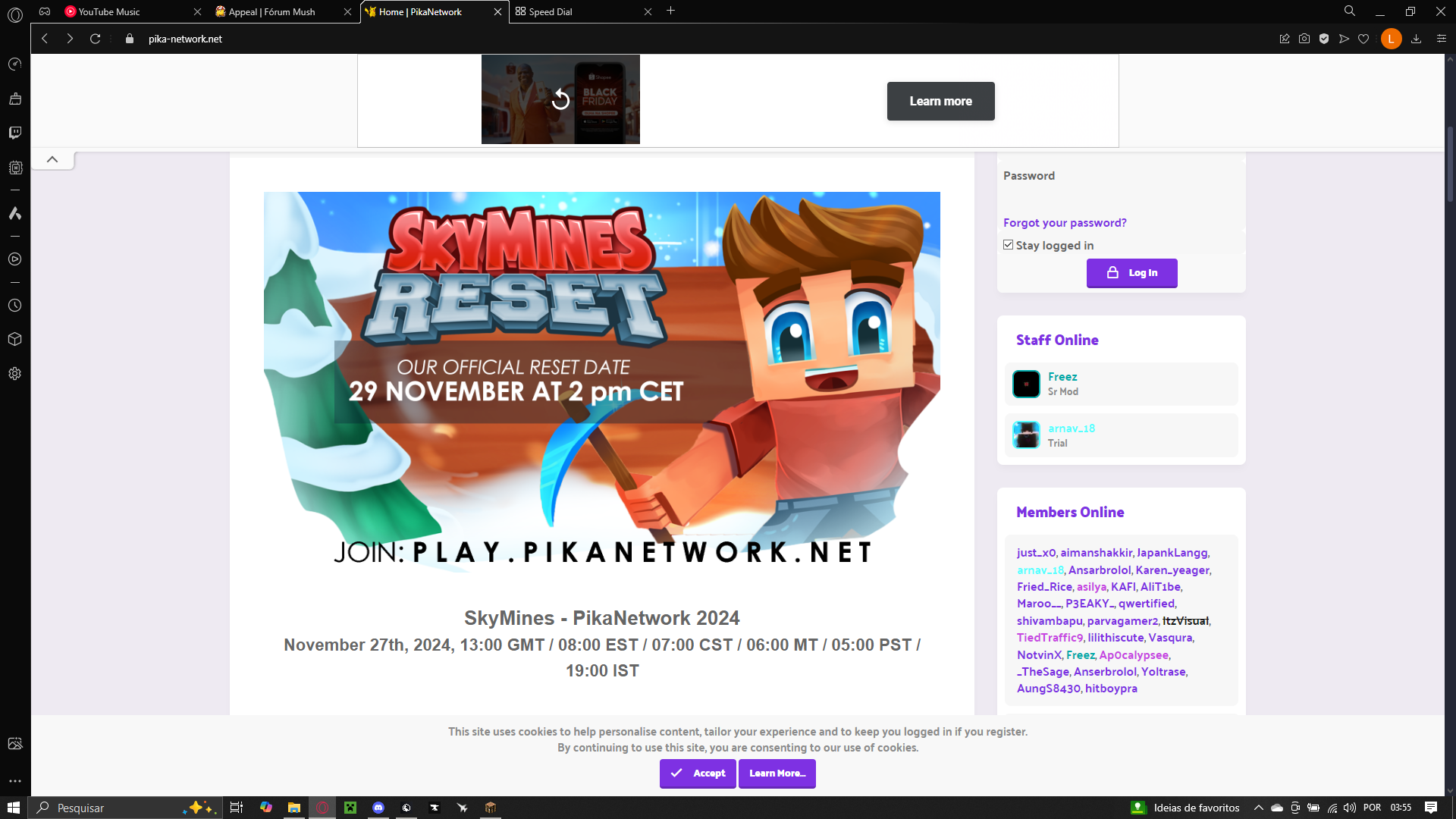
Task: Open Easy Setup menu icon
Action: (x=1442, y=39)
